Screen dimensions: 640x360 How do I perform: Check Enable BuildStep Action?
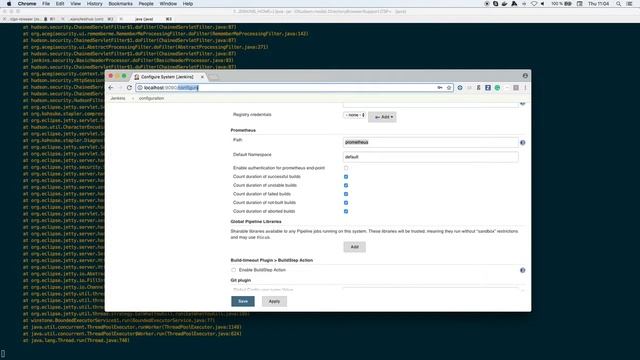[233, 270]
